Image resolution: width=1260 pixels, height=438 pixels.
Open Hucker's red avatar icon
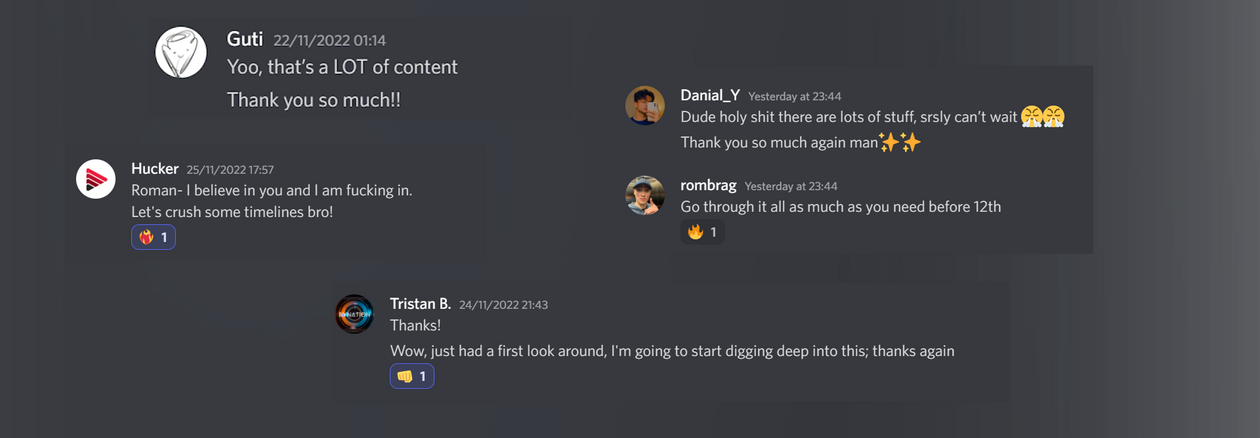96,179
